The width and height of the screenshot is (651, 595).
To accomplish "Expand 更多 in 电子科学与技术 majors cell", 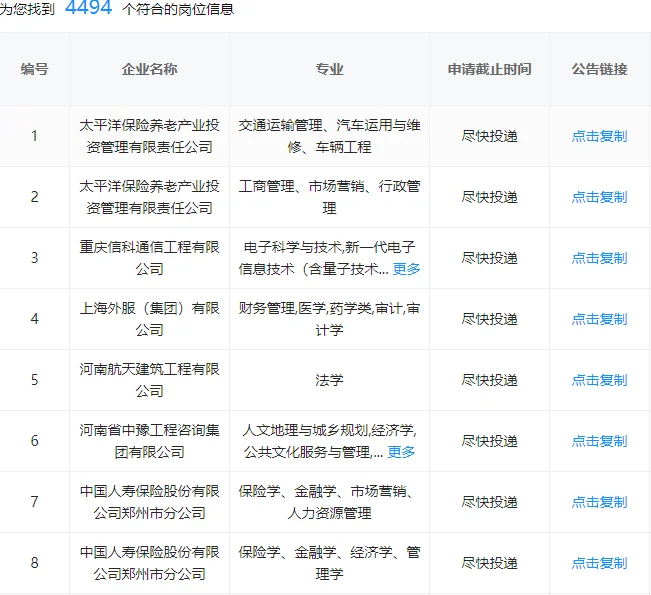I will pos(406,269).
